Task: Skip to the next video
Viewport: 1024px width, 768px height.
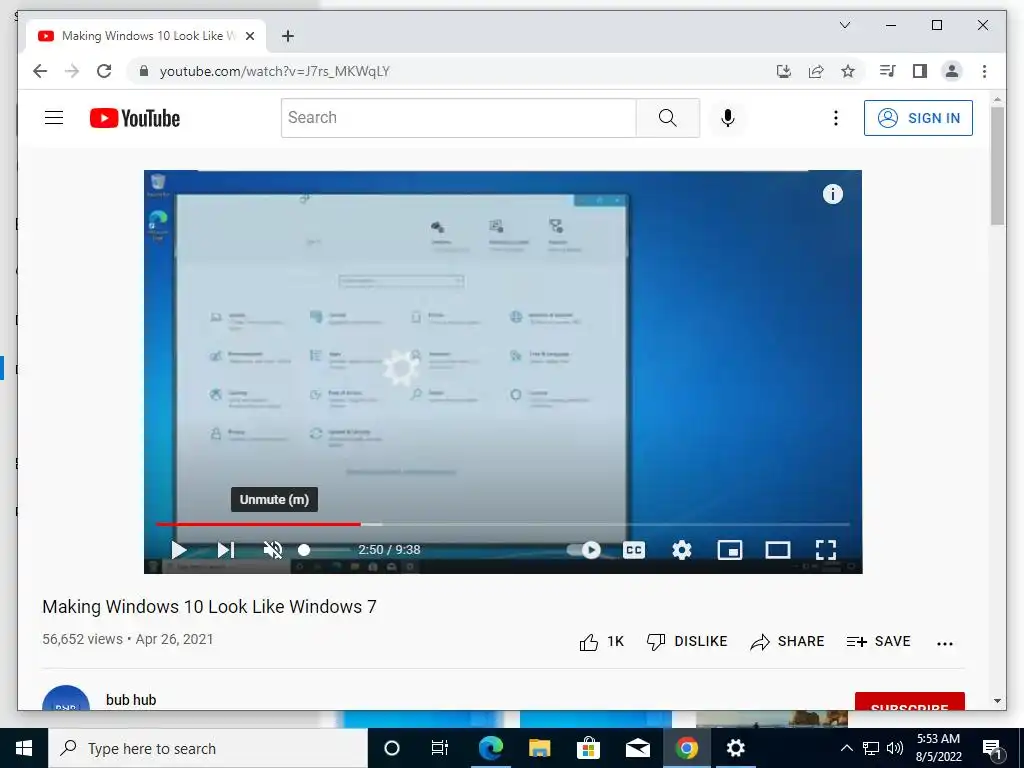Action: [225, 550]
